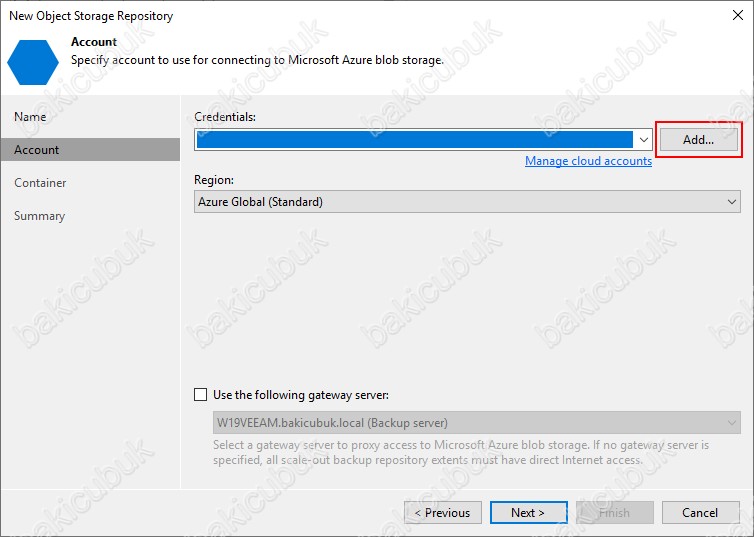Click the greyed-out Finish button
Viewport: 754px width, 537px height.
tap(614, 513)
